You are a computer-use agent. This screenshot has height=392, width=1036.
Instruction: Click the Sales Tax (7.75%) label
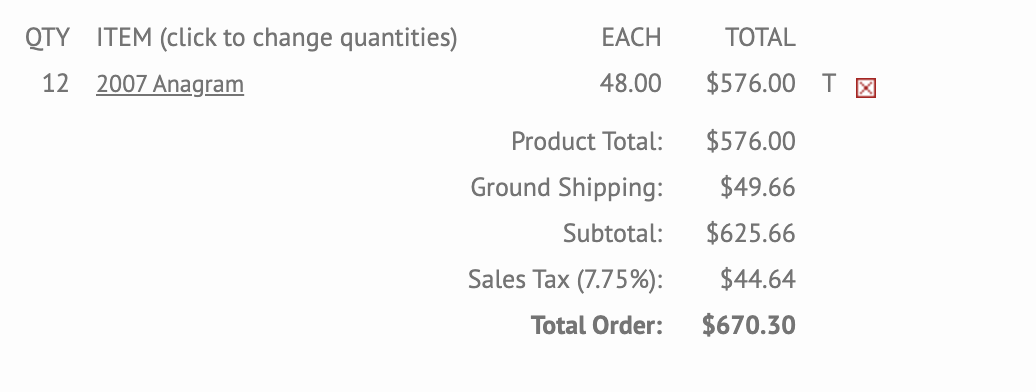pos(565,280)
